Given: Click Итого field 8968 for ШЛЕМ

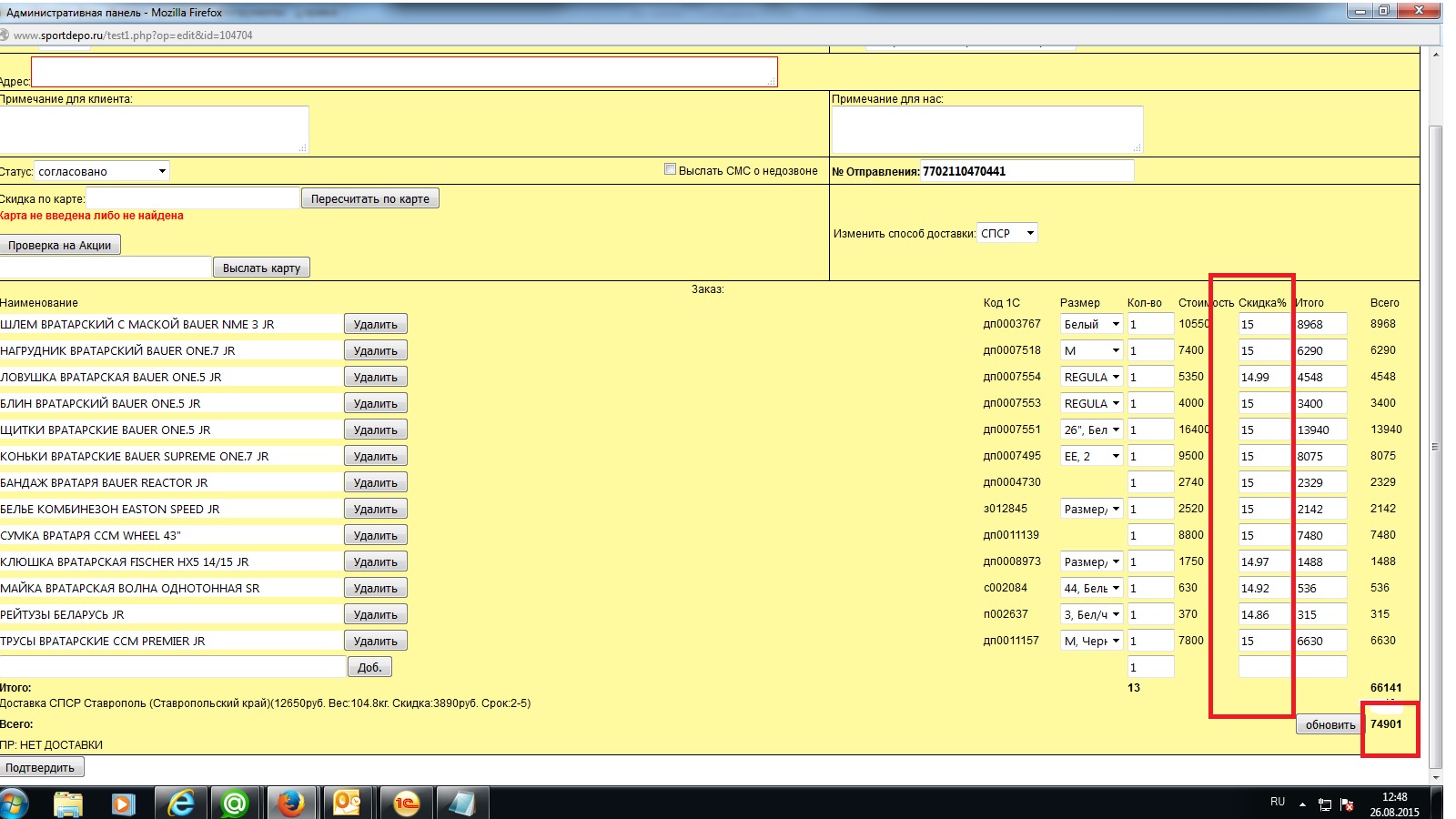Looking at the screenshot, I should coord(1320,324).
